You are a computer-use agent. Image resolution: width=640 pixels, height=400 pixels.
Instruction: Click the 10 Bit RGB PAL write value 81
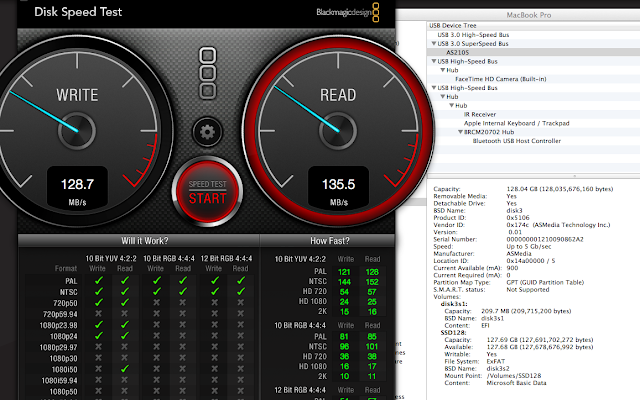[344, 337]
